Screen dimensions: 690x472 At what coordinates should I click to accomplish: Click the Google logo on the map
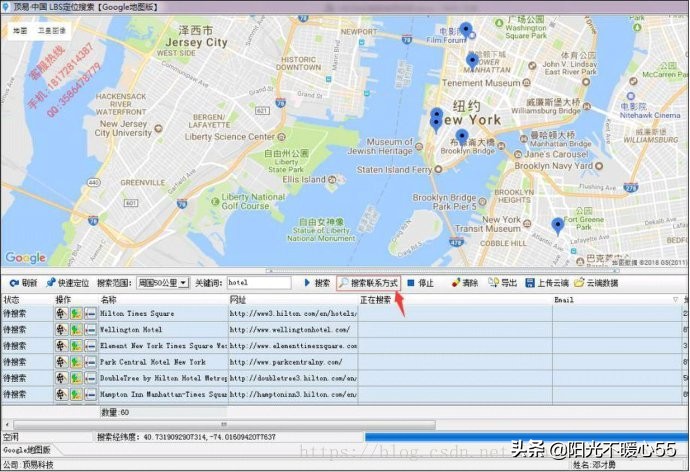tap(26, 258)
